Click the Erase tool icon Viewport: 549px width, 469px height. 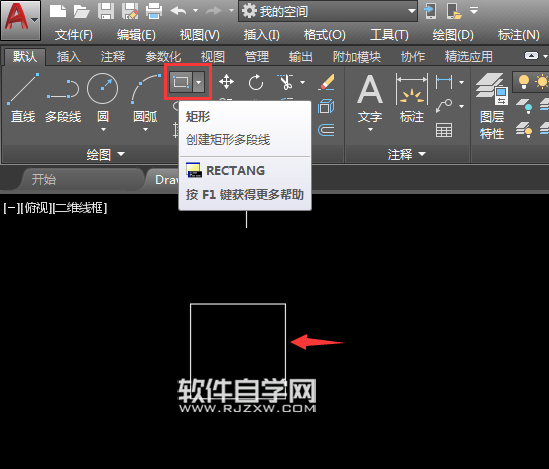click(x=327, y=82)
